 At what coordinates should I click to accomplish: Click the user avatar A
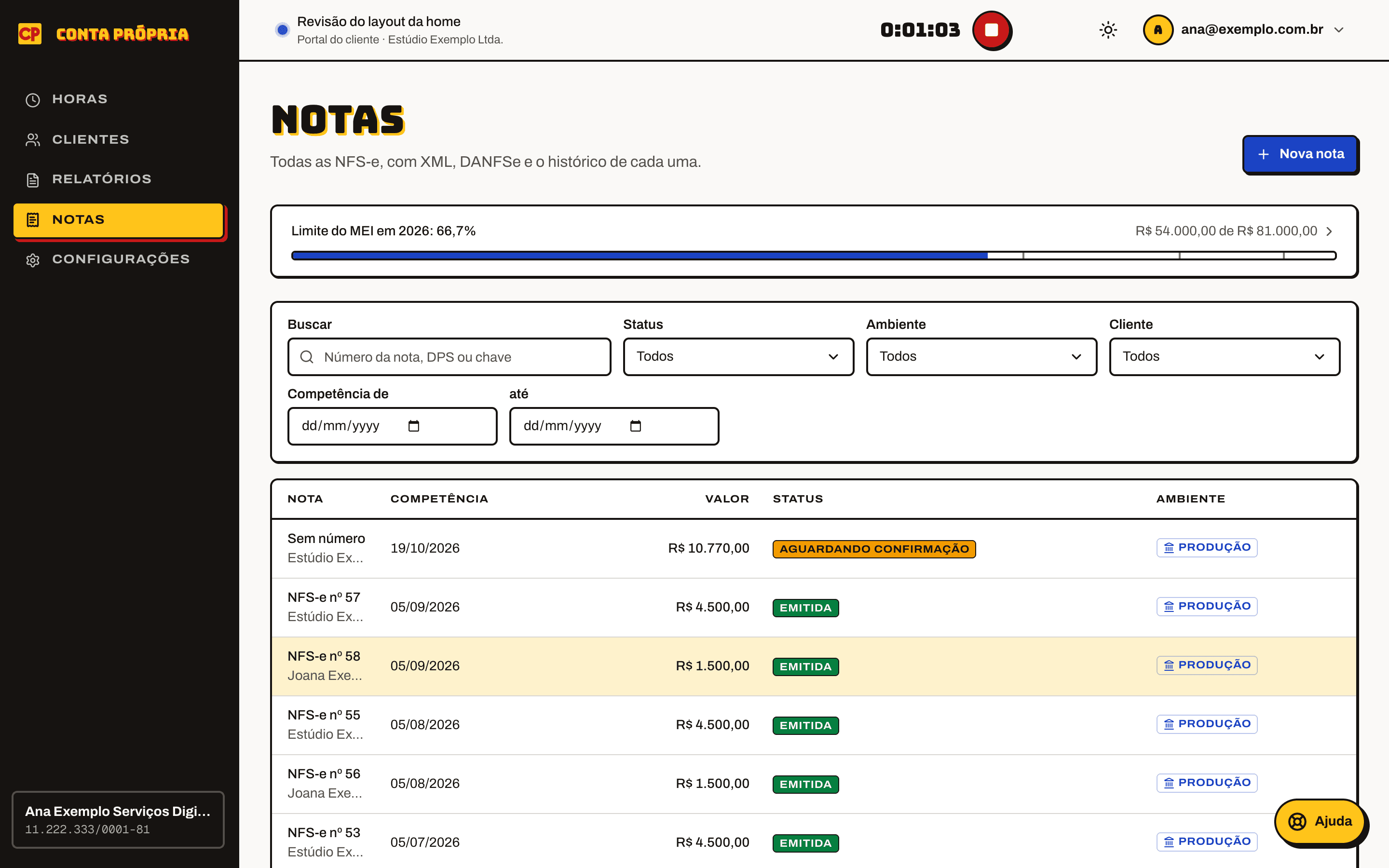(x=1157, y=30)
